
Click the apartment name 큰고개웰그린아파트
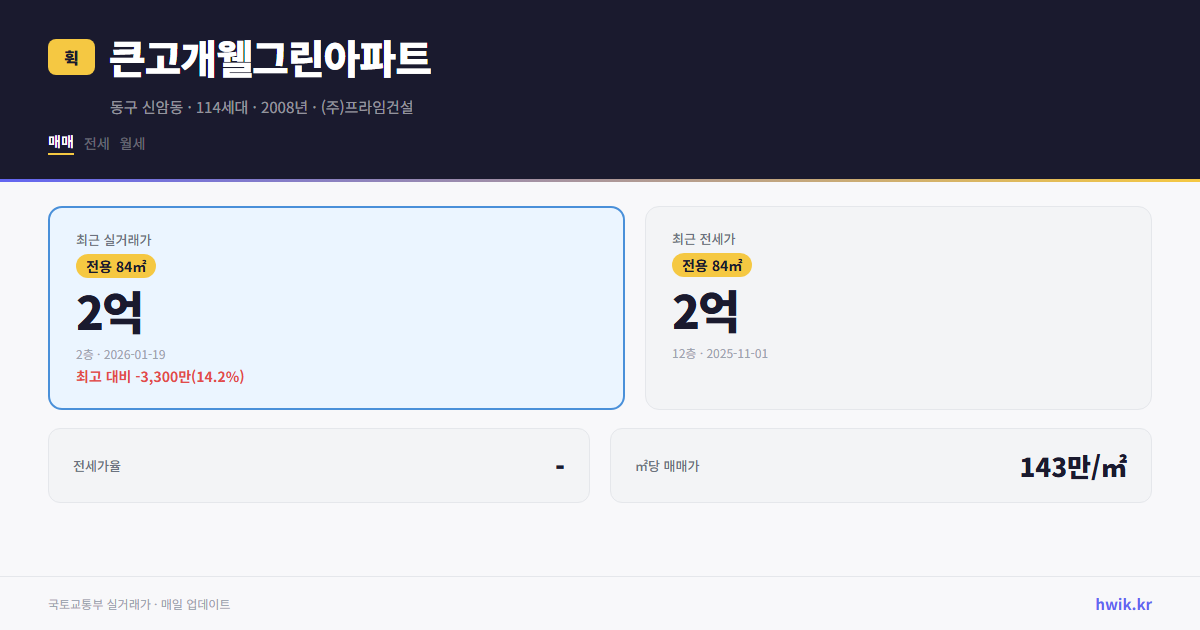pos(270,58)
